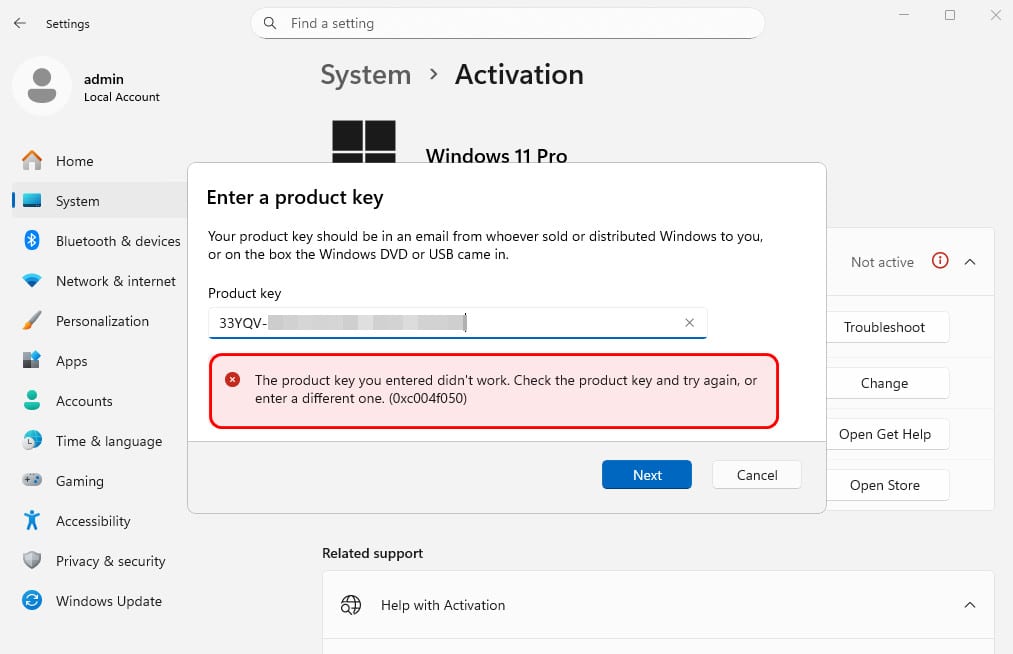Collapse the activation state section chevron
This screenshot has width=1013, height=654.
click(x=970, y=262)
